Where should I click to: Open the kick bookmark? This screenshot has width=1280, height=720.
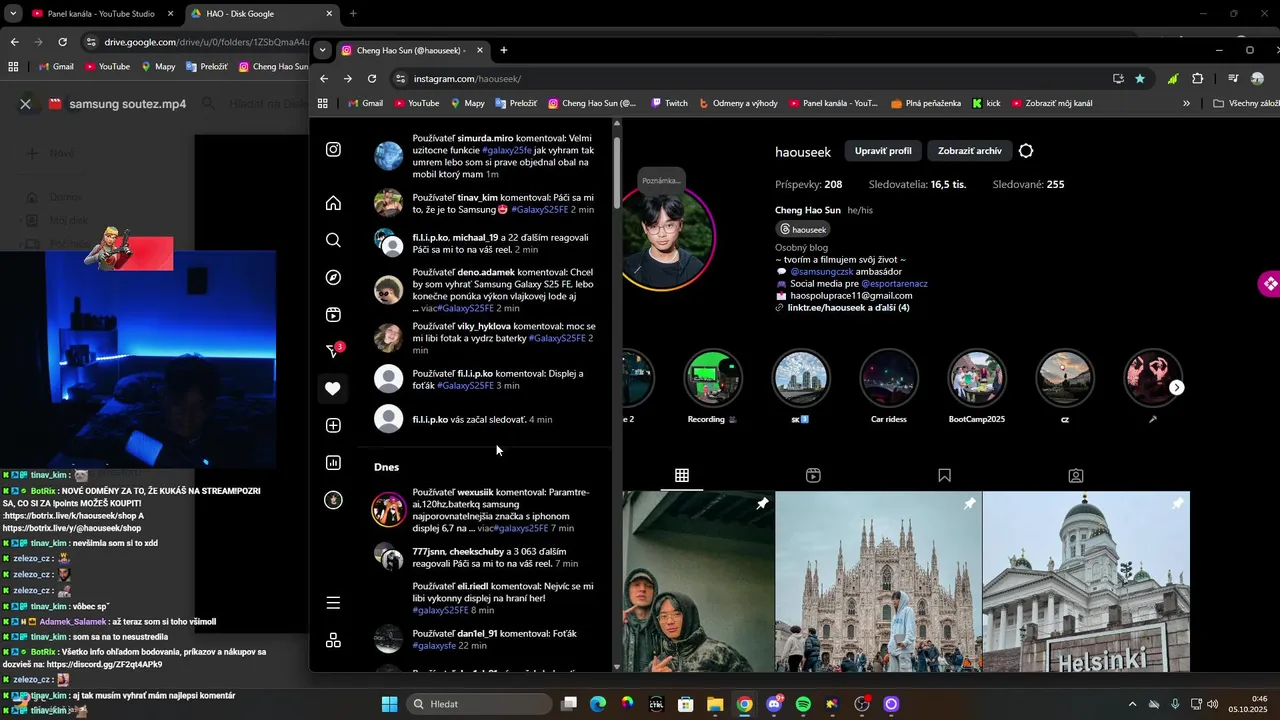coord(986,103)
